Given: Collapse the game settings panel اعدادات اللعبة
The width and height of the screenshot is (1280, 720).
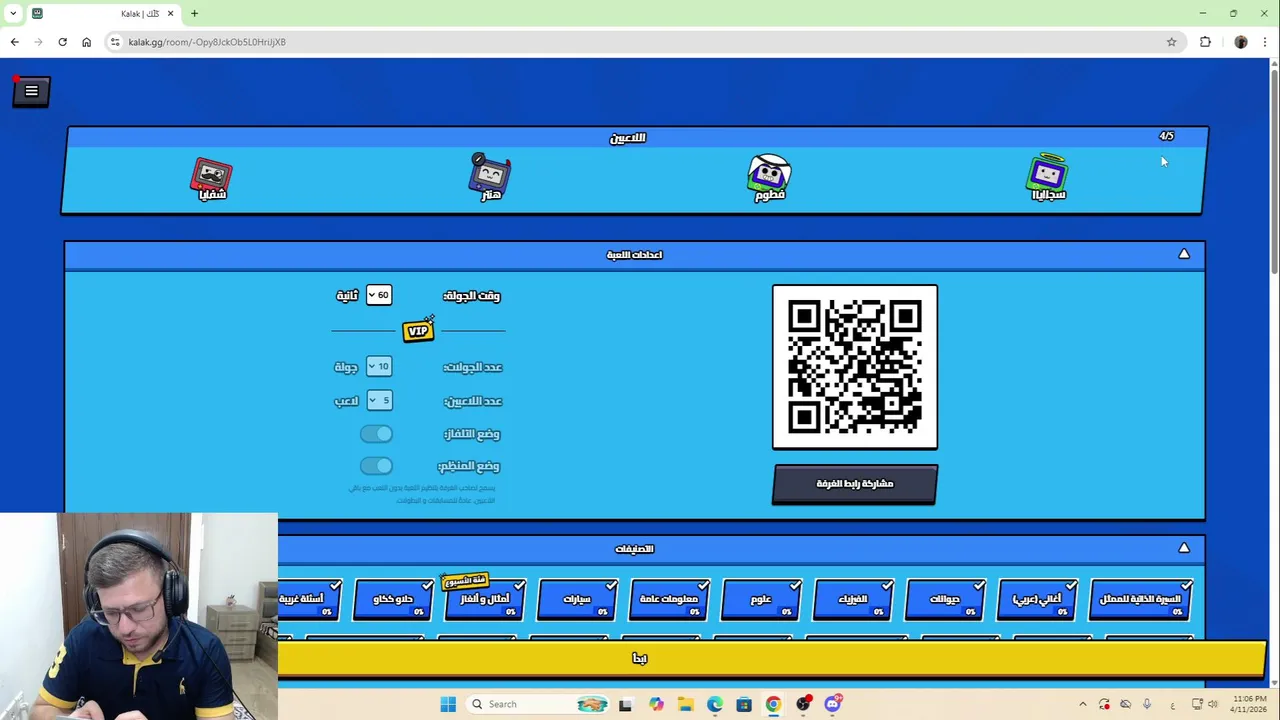Looking at the screenshot, I should tap(1184, 254).
